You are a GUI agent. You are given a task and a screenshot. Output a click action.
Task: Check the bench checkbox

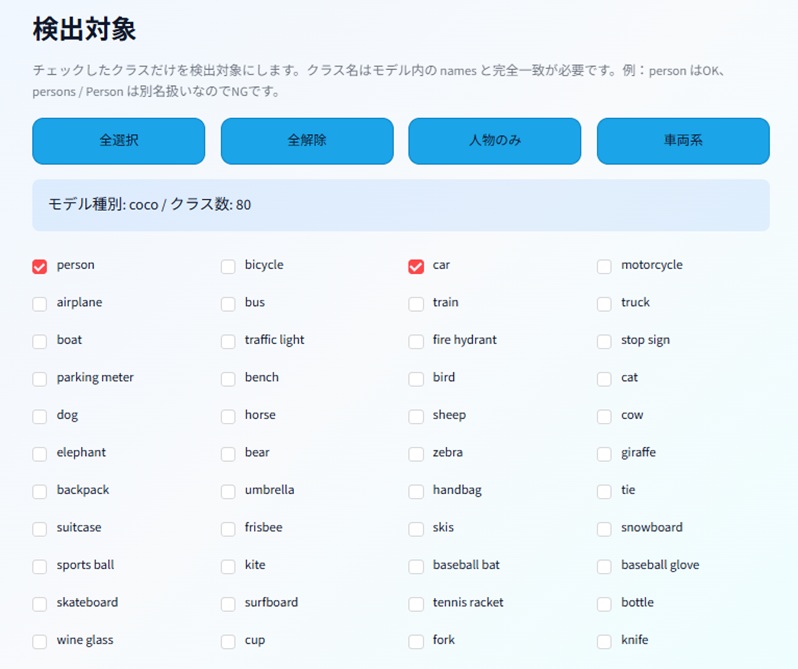click(228, 379)
